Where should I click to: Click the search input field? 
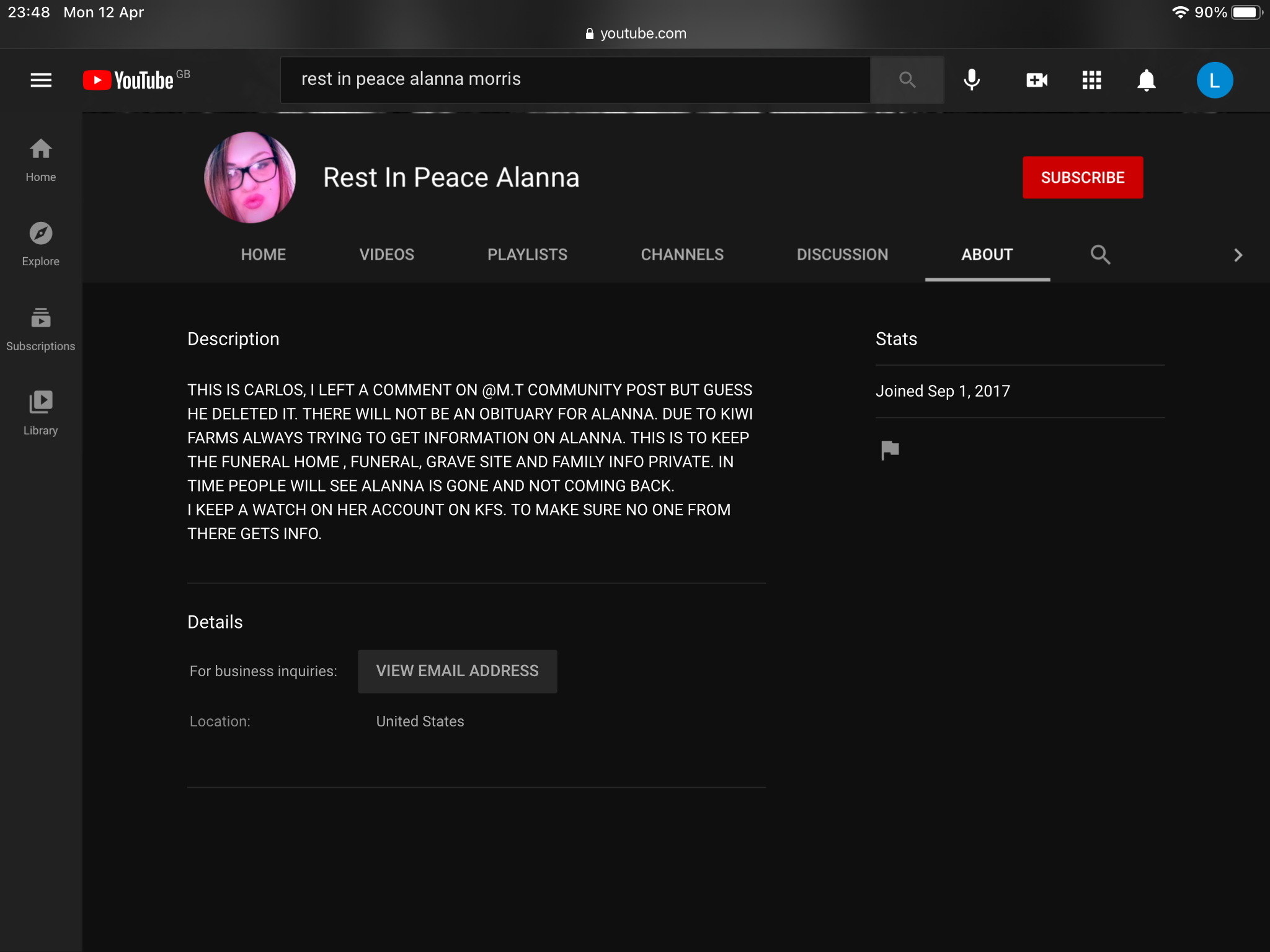pyautogui.click(x=575, y=80)
